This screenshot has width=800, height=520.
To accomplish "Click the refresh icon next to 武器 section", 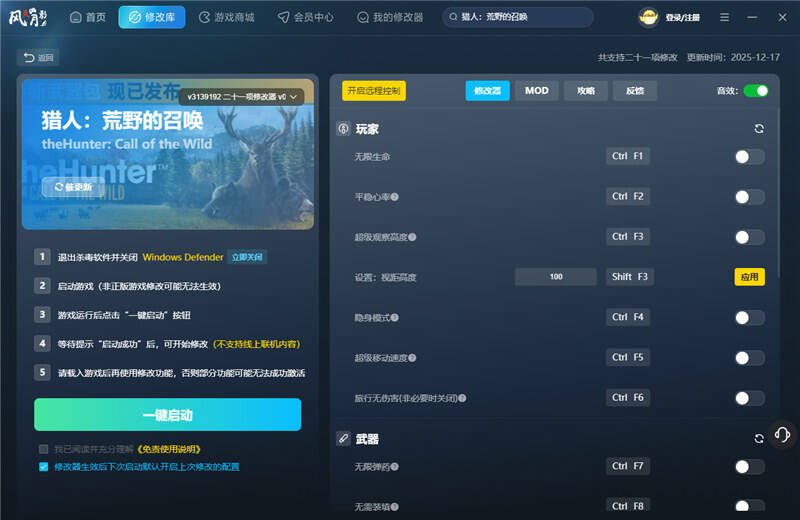I will (x=759, y=439).
